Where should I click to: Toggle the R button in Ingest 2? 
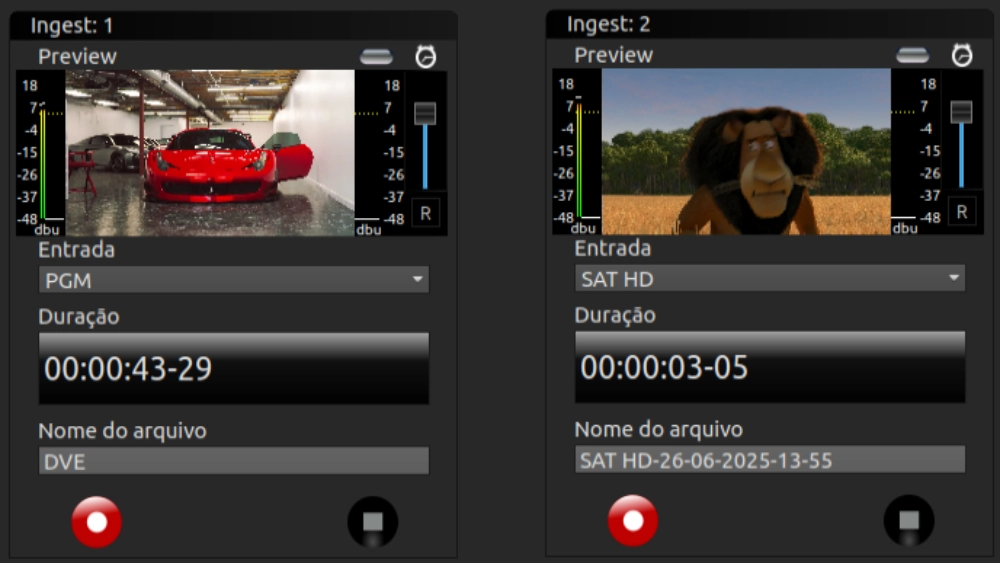click(x=962, y=212)
